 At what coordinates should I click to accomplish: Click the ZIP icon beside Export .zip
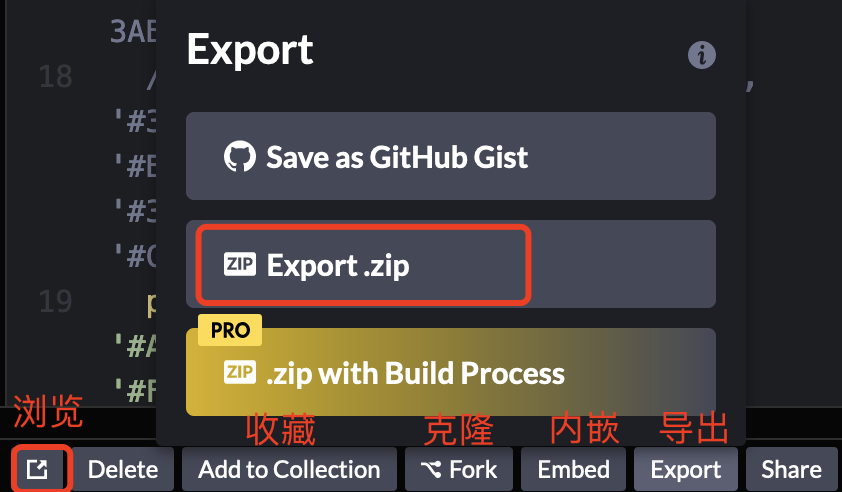(239, 264)
